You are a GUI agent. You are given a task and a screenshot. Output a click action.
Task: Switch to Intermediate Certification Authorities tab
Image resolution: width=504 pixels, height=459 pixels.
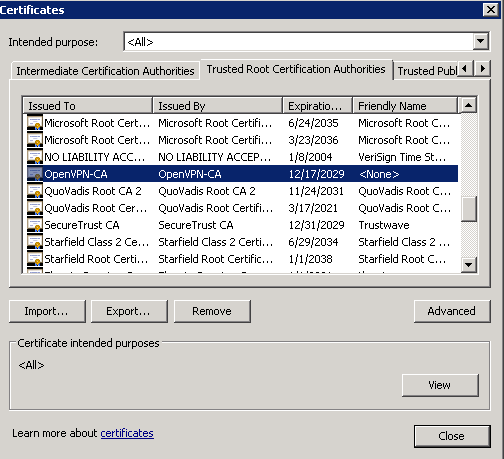pos(105,71)
